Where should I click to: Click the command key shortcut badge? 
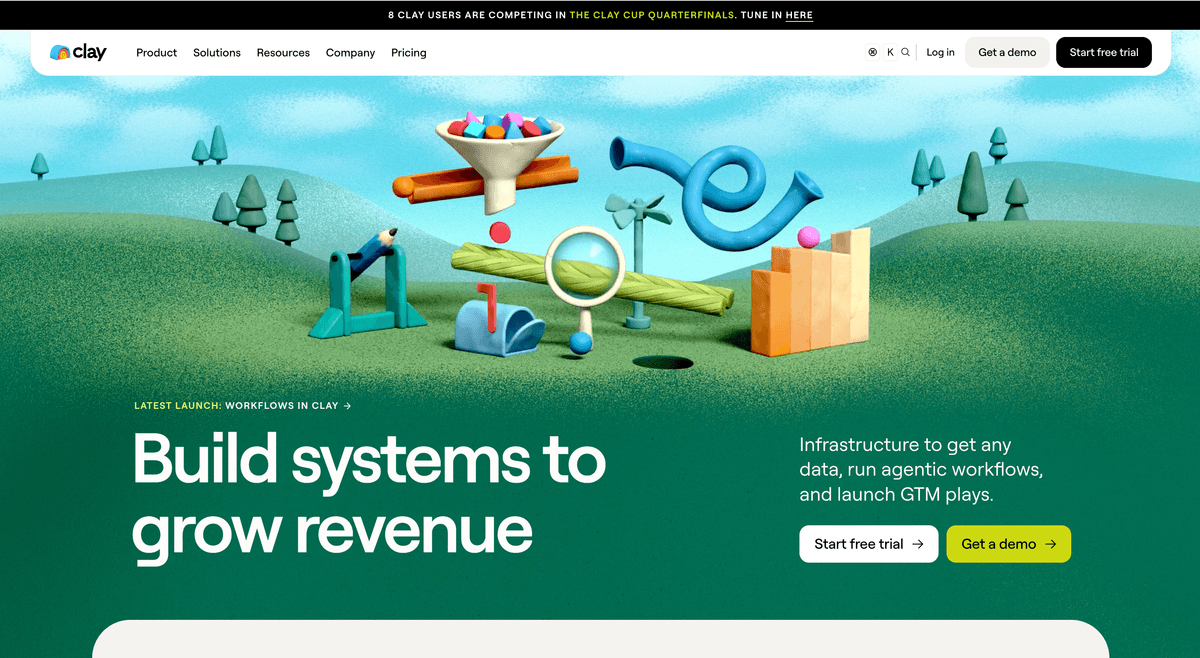tap(873, 52)
